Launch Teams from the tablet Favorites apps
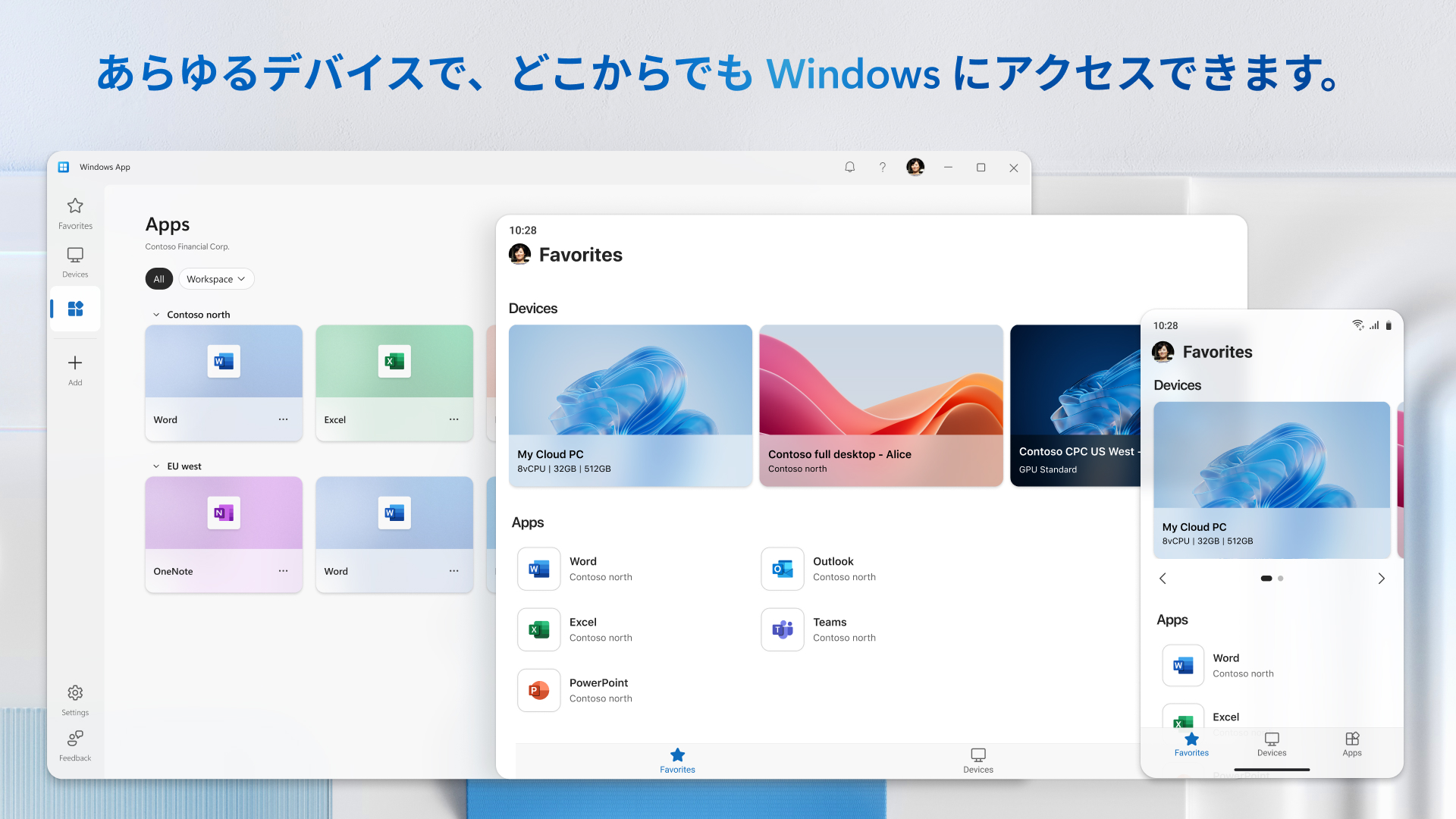The width and height of the screenshot is (1456, 819). 783,629
